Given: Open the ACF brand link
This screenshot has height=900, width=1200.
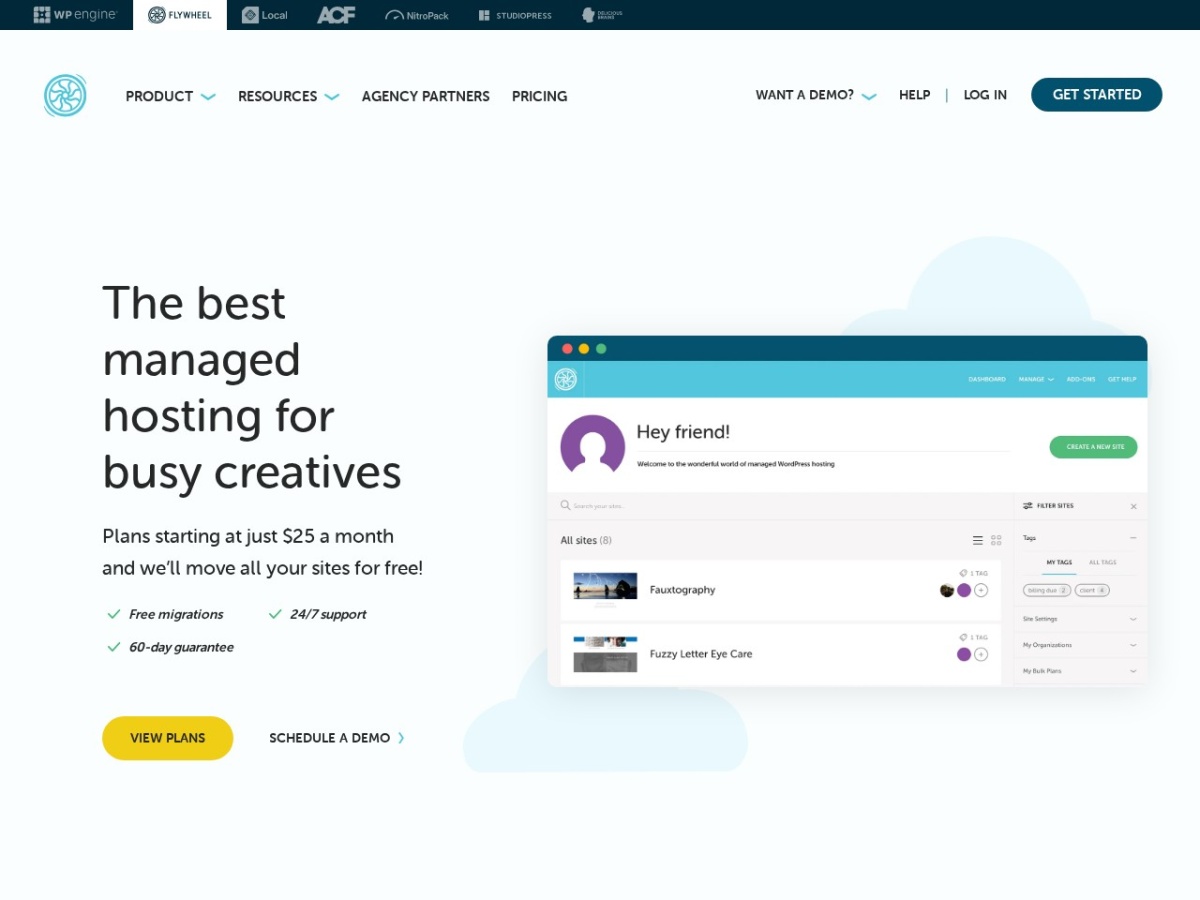Looking at the screenshot, I should (336, 15).
